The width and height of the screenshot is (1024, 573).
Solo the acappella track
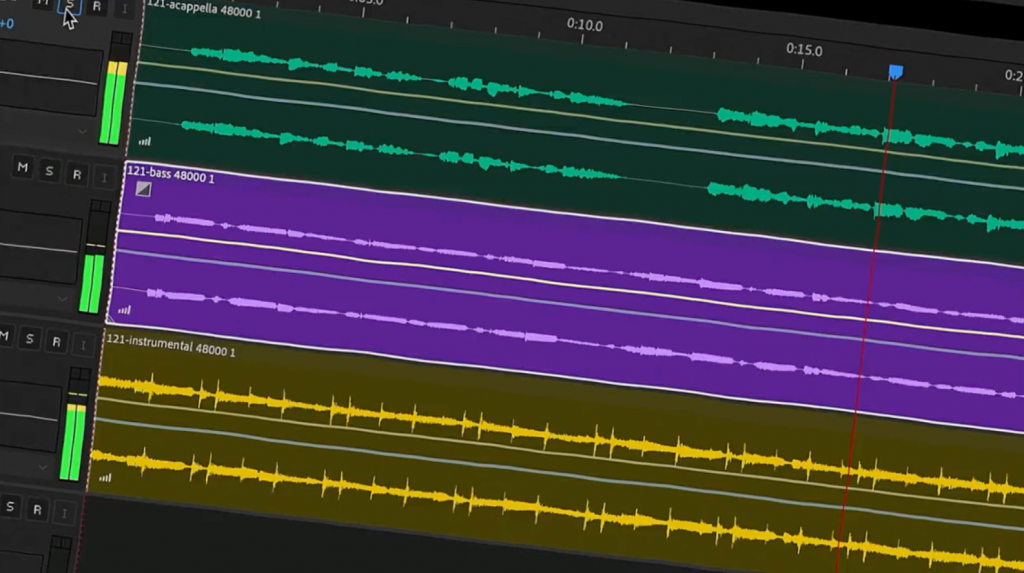(x=69, y=5)
